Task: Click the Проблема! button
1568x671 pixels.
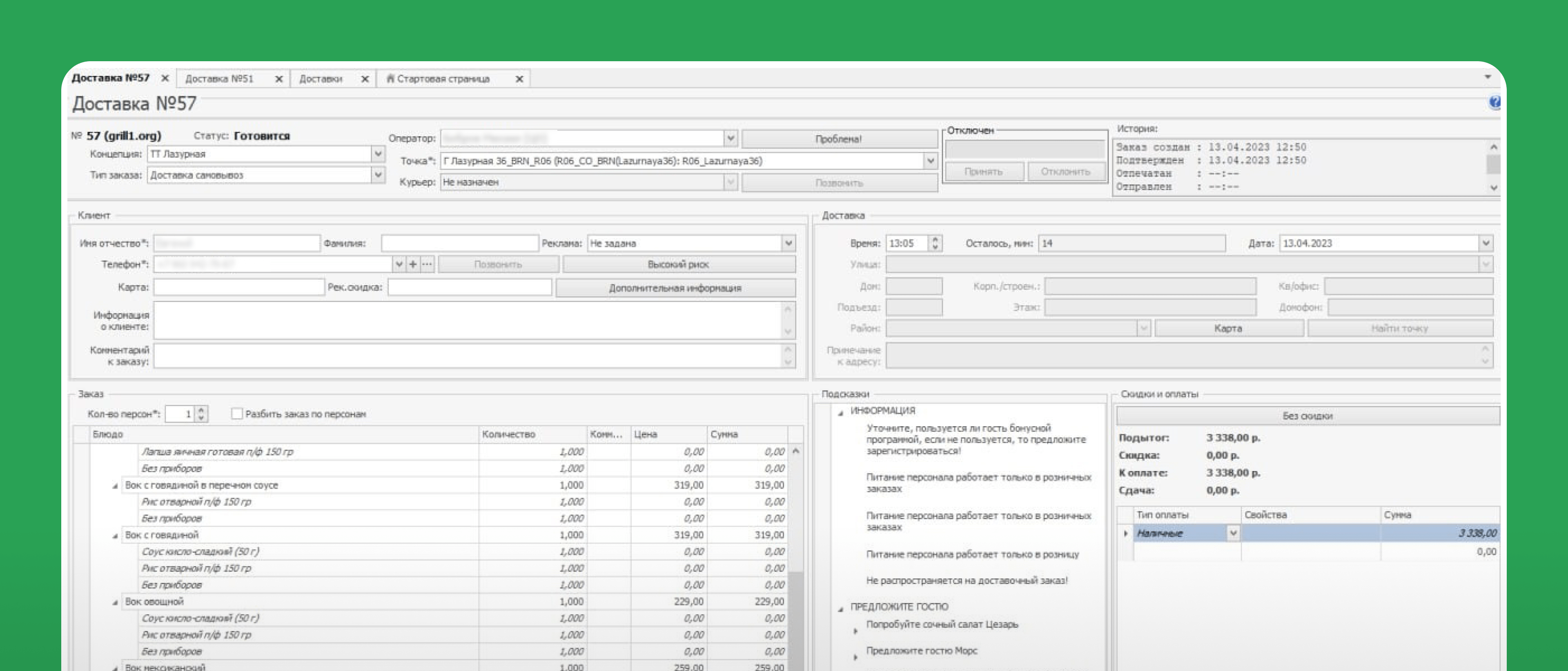Action: pyautogui.click(x=838, y=139)
